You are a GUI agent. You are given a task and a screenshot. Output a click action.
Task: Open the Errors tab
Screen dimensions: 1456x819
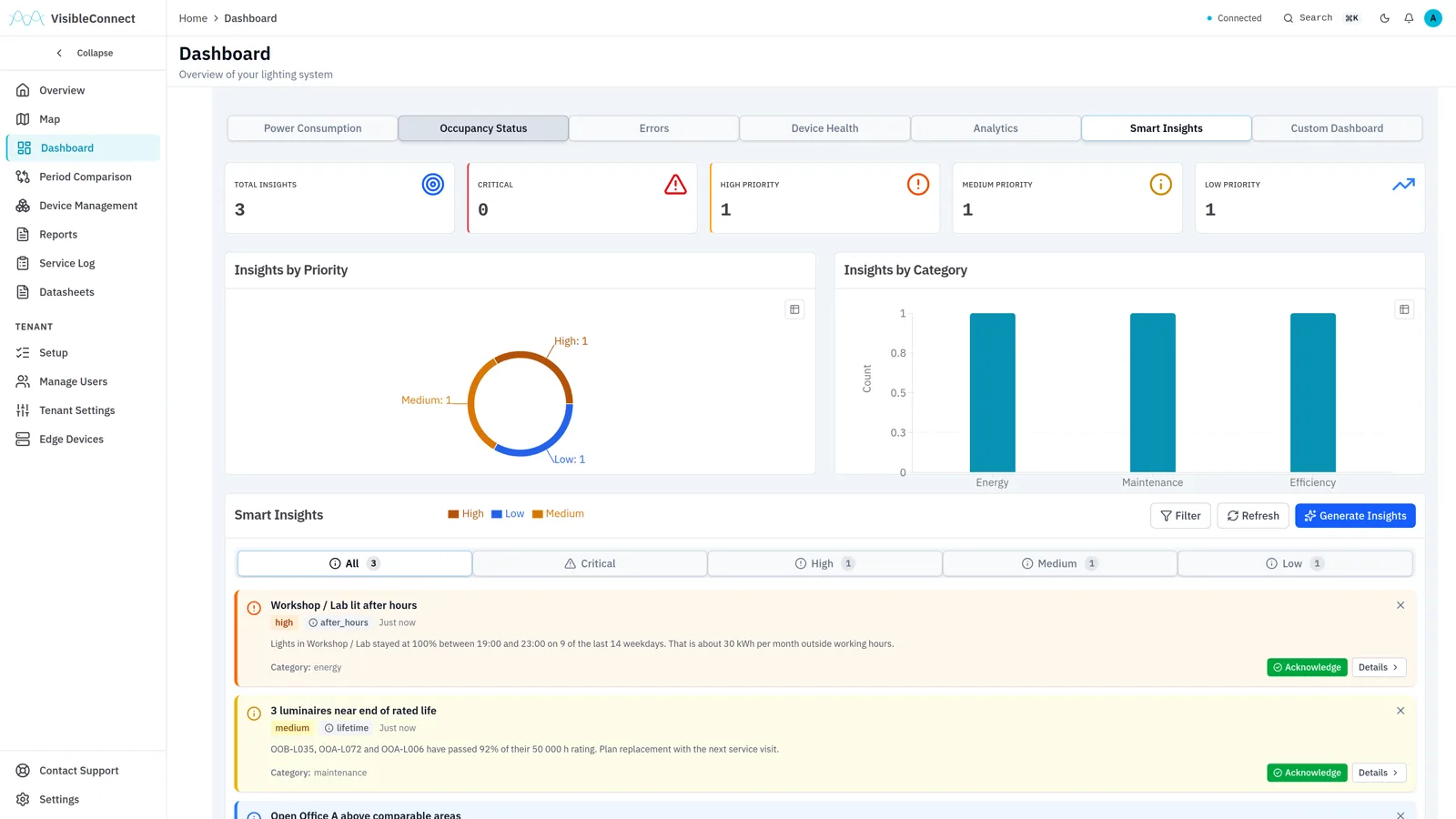pyautogui.click(x=653, y=128)
